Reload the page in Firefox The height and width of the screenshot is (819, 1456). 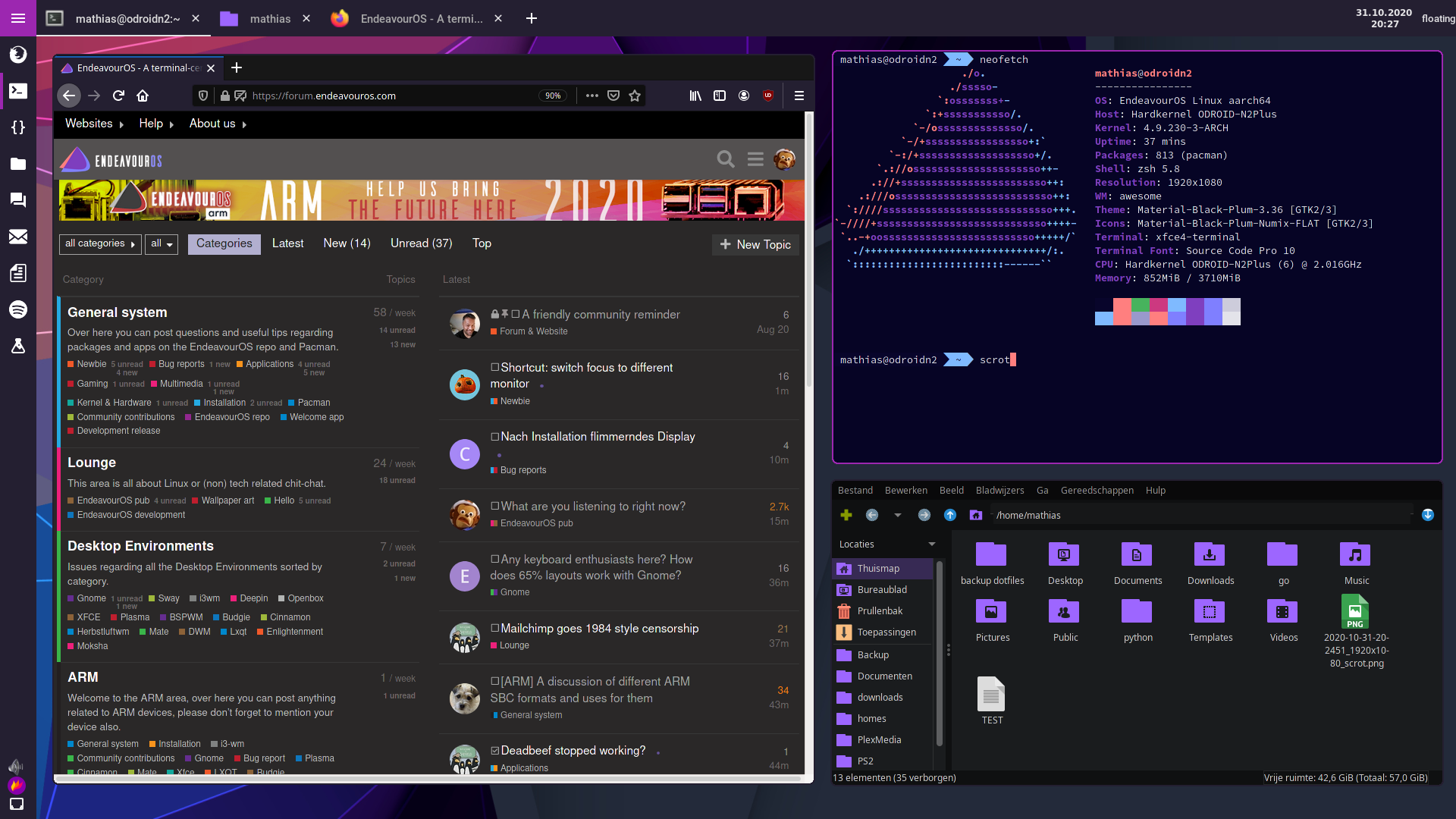(118, 96)
